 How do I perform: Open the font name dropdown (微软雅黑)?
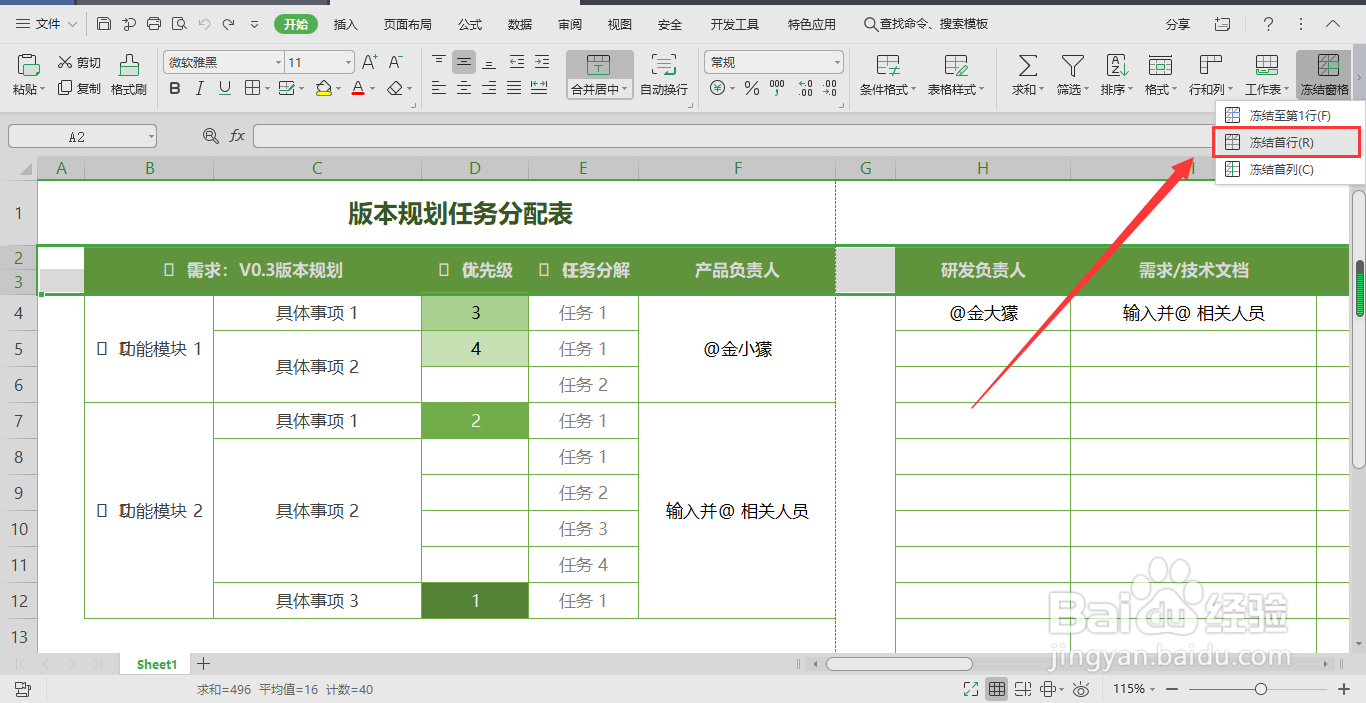(x=278, y=62)
